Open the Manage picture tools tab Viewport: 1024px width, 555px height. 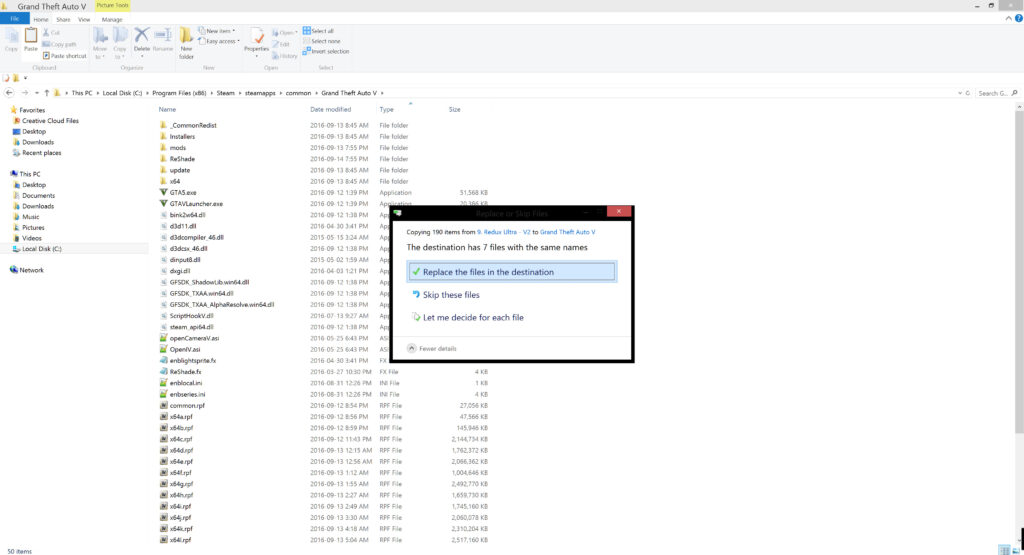[x=112, y=20]
